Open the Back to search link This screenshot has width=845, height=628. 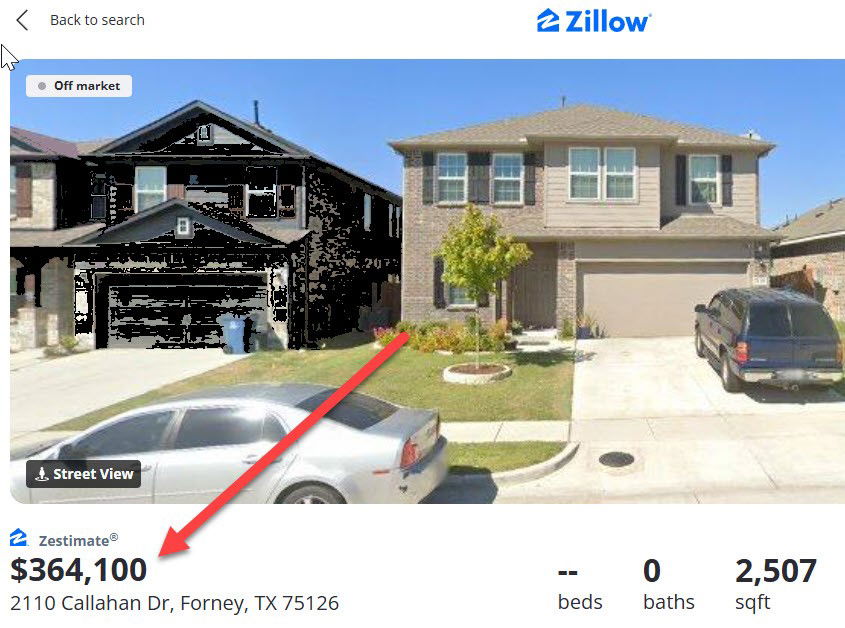[x=98, y=20]
